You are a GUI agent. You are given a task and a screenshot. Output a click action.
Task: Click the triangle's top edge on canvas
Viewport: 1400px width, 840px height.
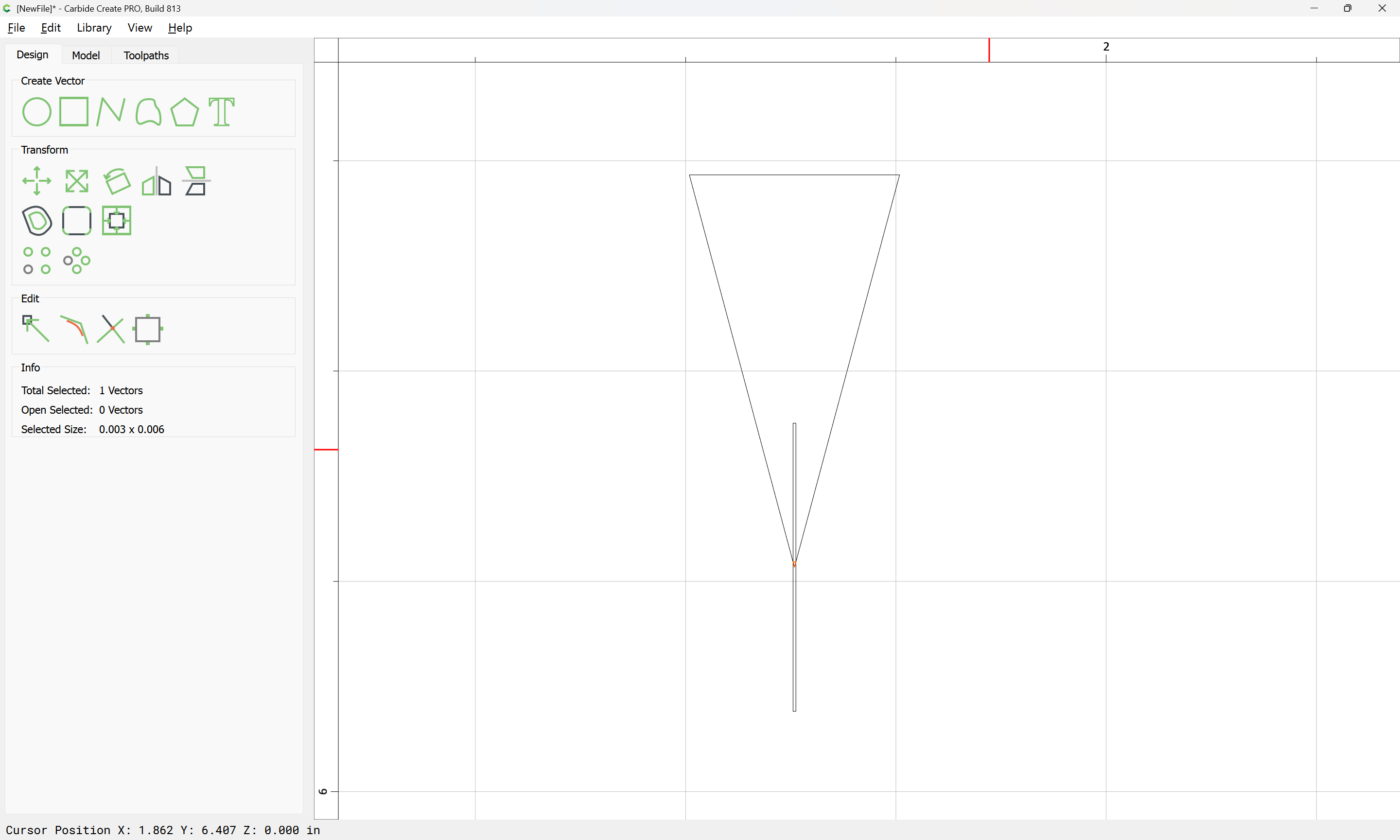click(x=794, y=175)
